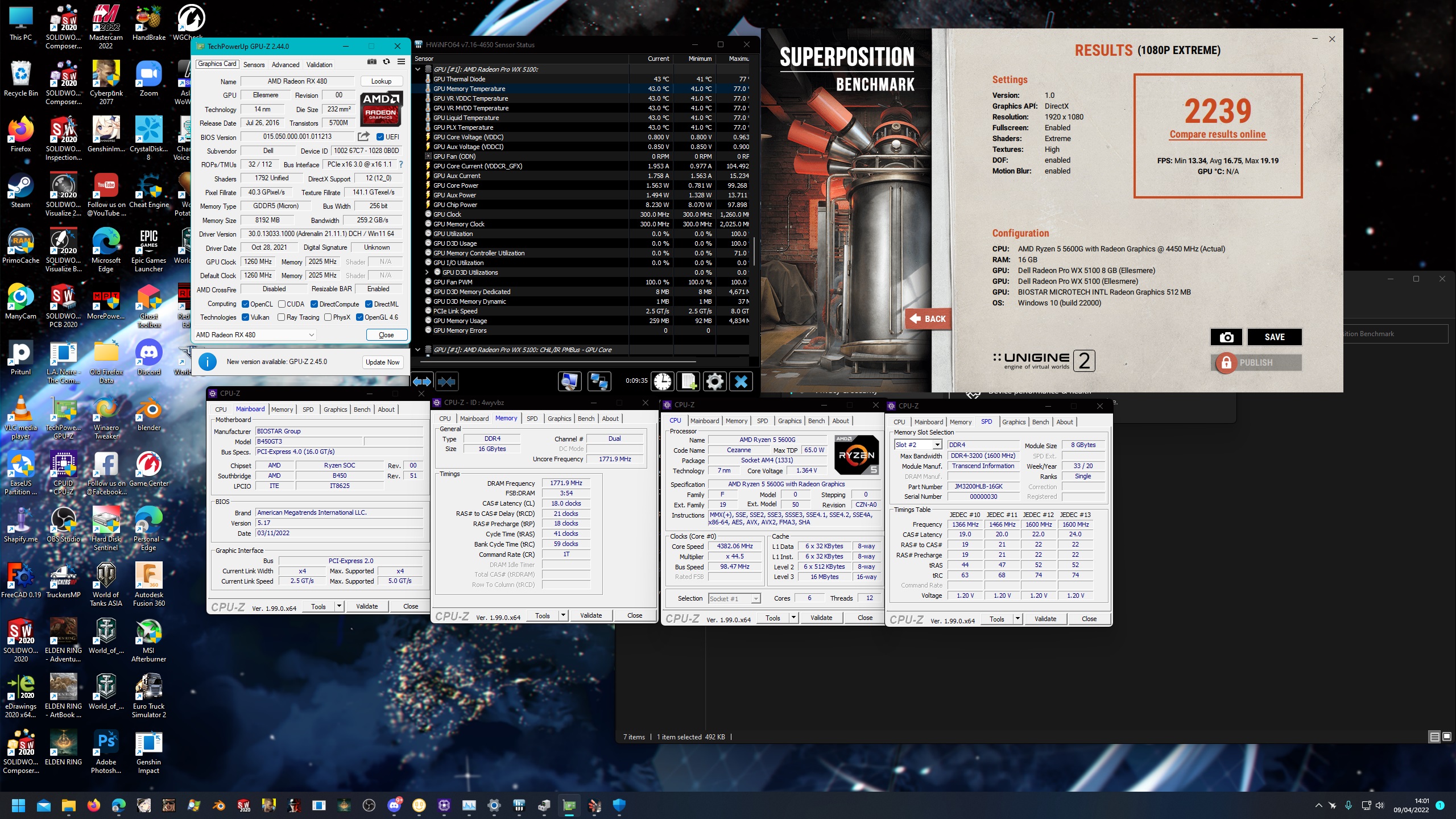Click the HWiNFO horizontal scrollbar

click(x=557, y=361)
